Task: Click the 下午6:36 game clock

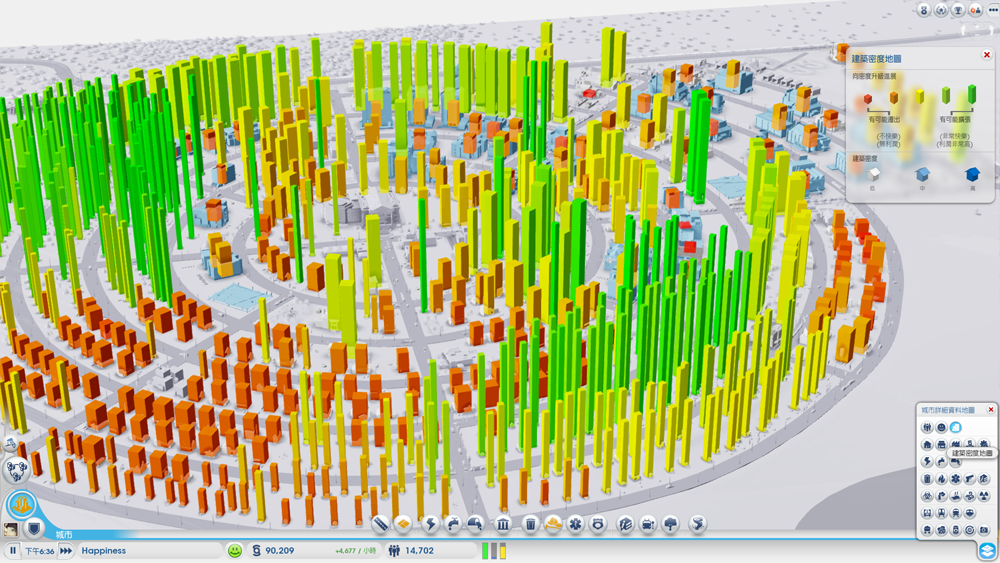Action: pyautogui.click(x=40, y=551)
